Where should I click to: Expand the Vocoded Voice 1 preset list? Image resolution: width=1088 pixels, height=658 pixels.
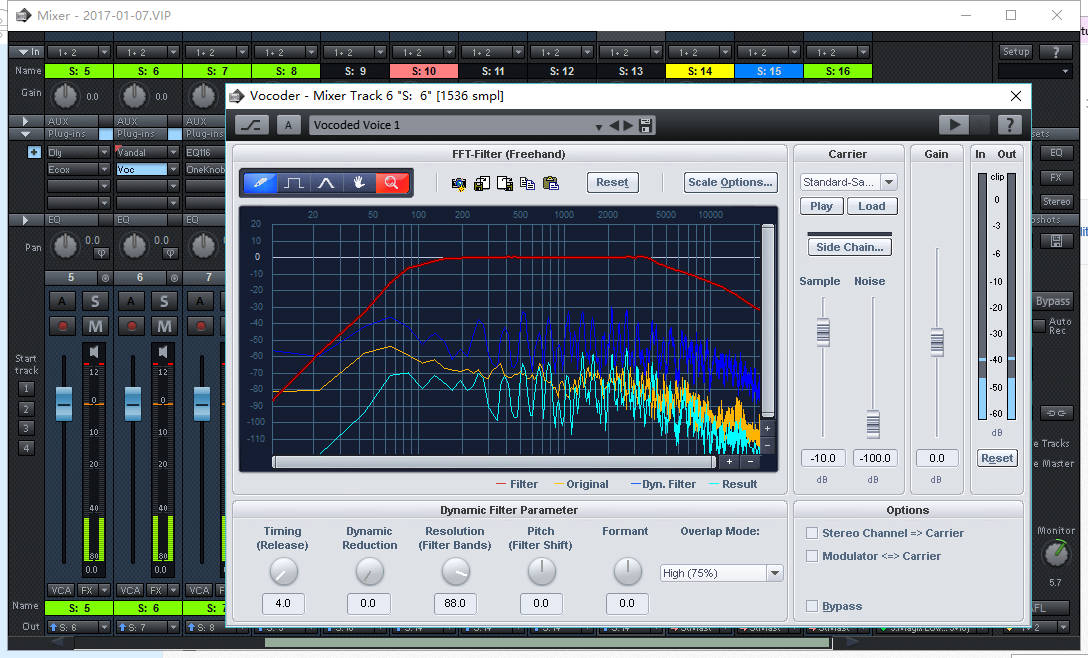(599, 126)
